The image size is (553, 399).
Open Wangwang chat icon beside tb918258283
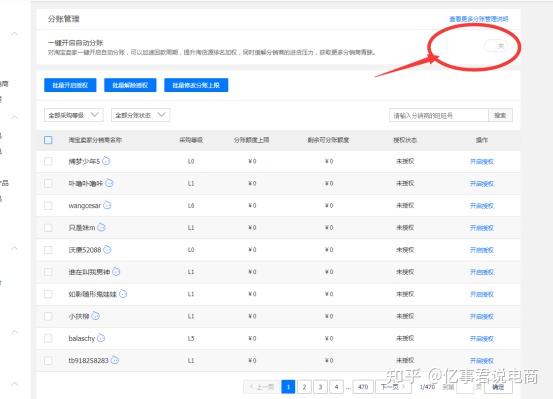[x=115, y=360]
